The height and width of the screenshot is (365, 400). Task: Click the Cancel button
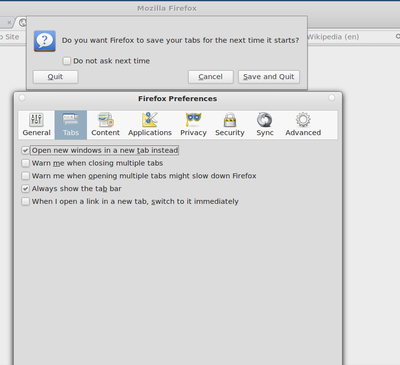(211, 77)
